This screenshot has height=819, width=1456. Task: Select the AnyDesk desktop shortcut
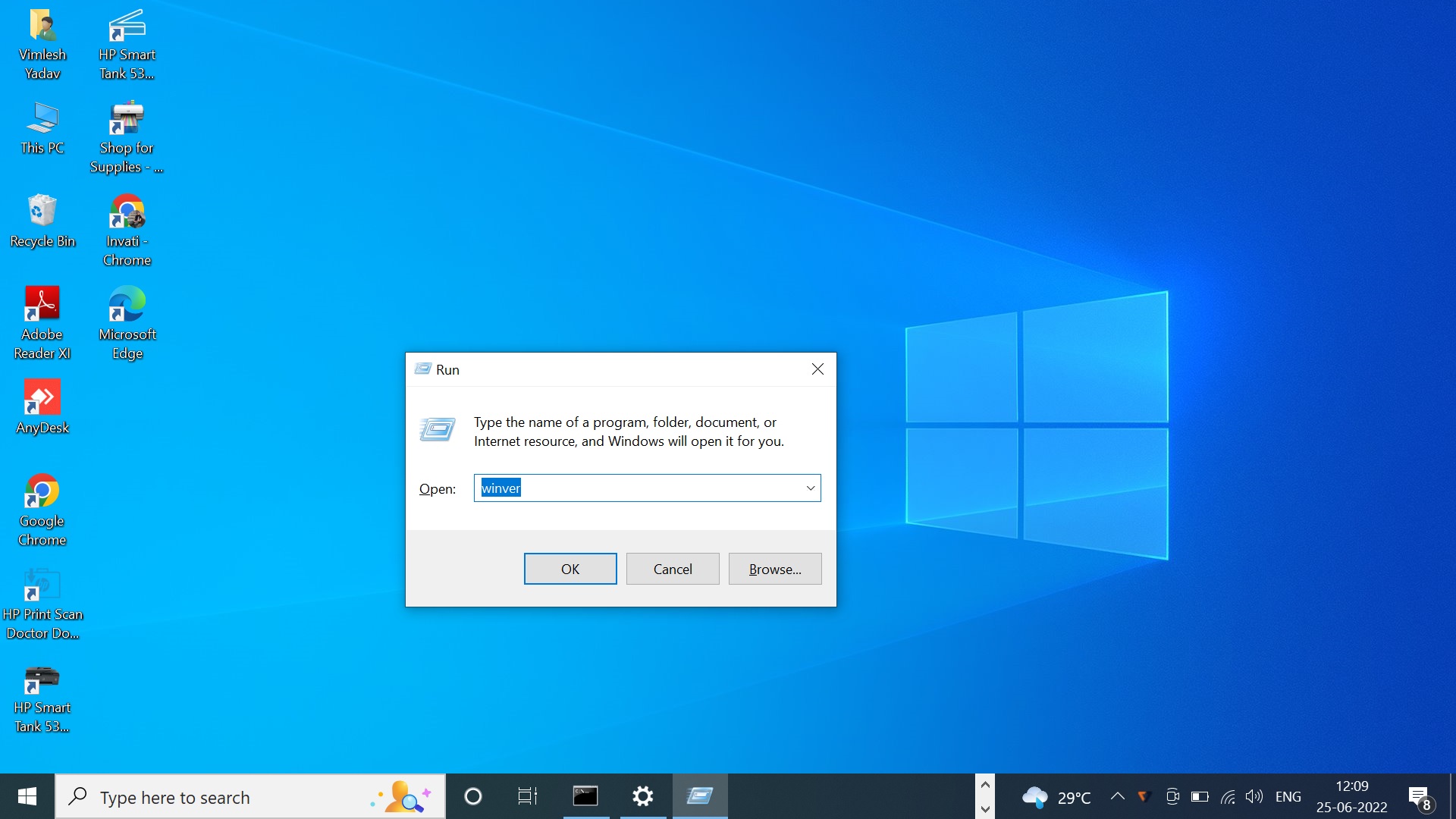(42, 406)
